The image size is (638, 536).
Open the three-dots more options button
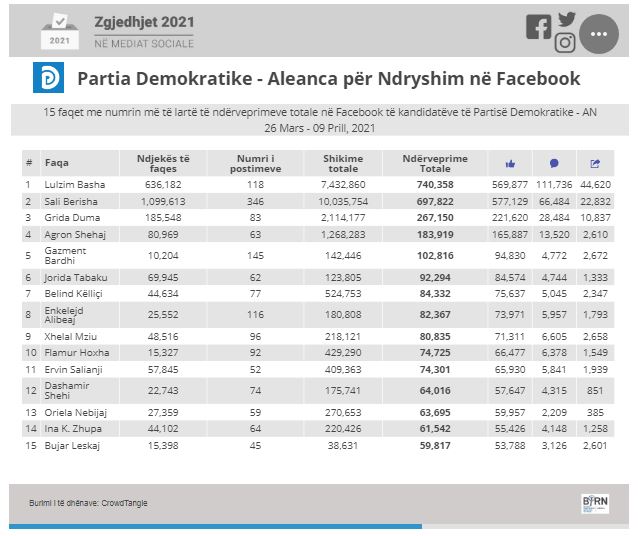(x=599, y=34)
